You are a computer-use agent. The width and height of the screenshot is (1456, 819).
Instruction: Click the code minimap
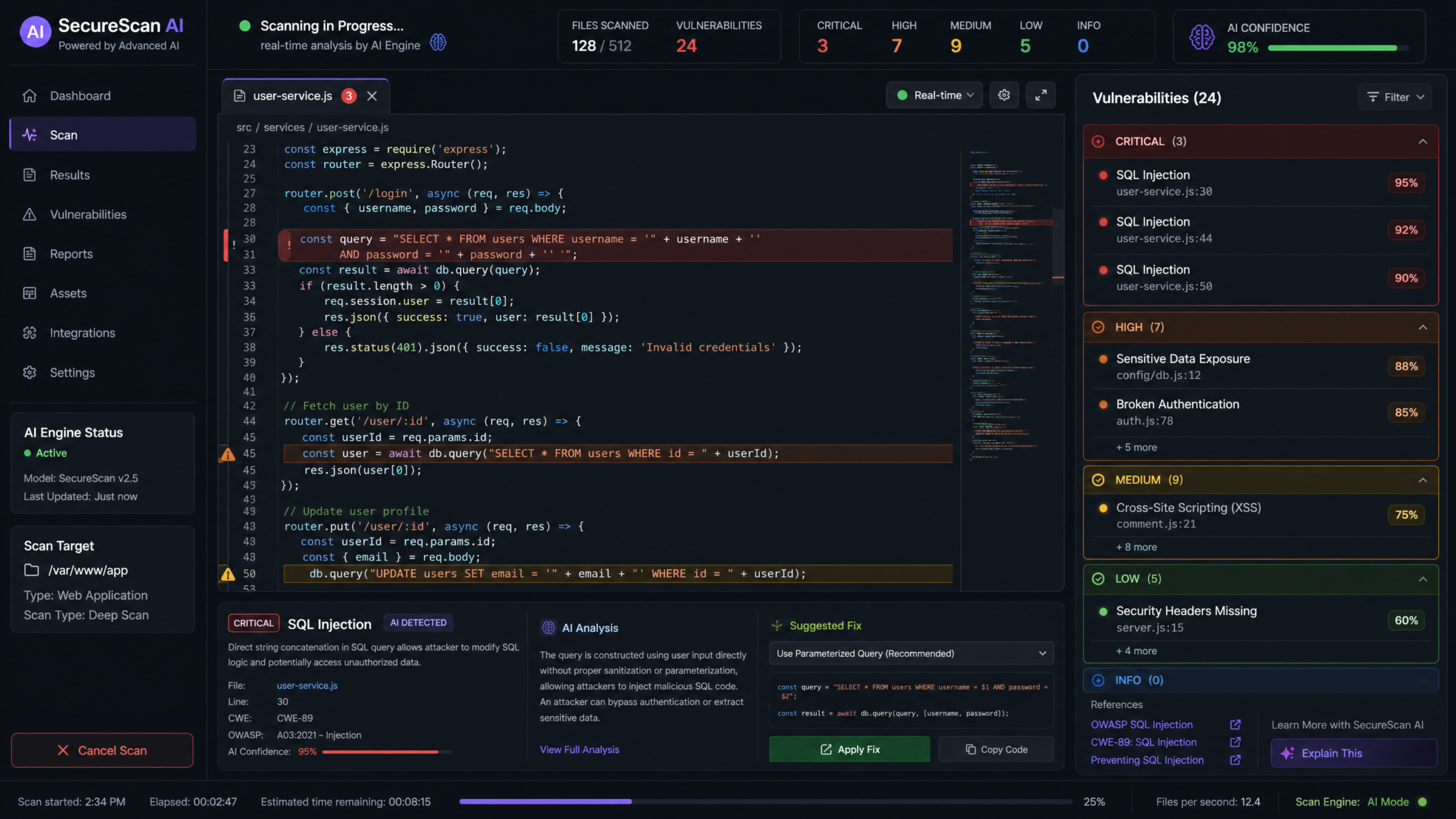click(x=1010, y=306)
